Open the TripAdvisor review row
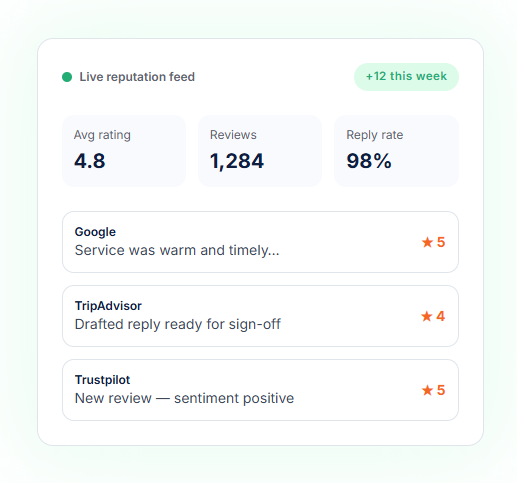Image resolution: width=517 pixels, height=483 pixels. click(x=260, y=316)
